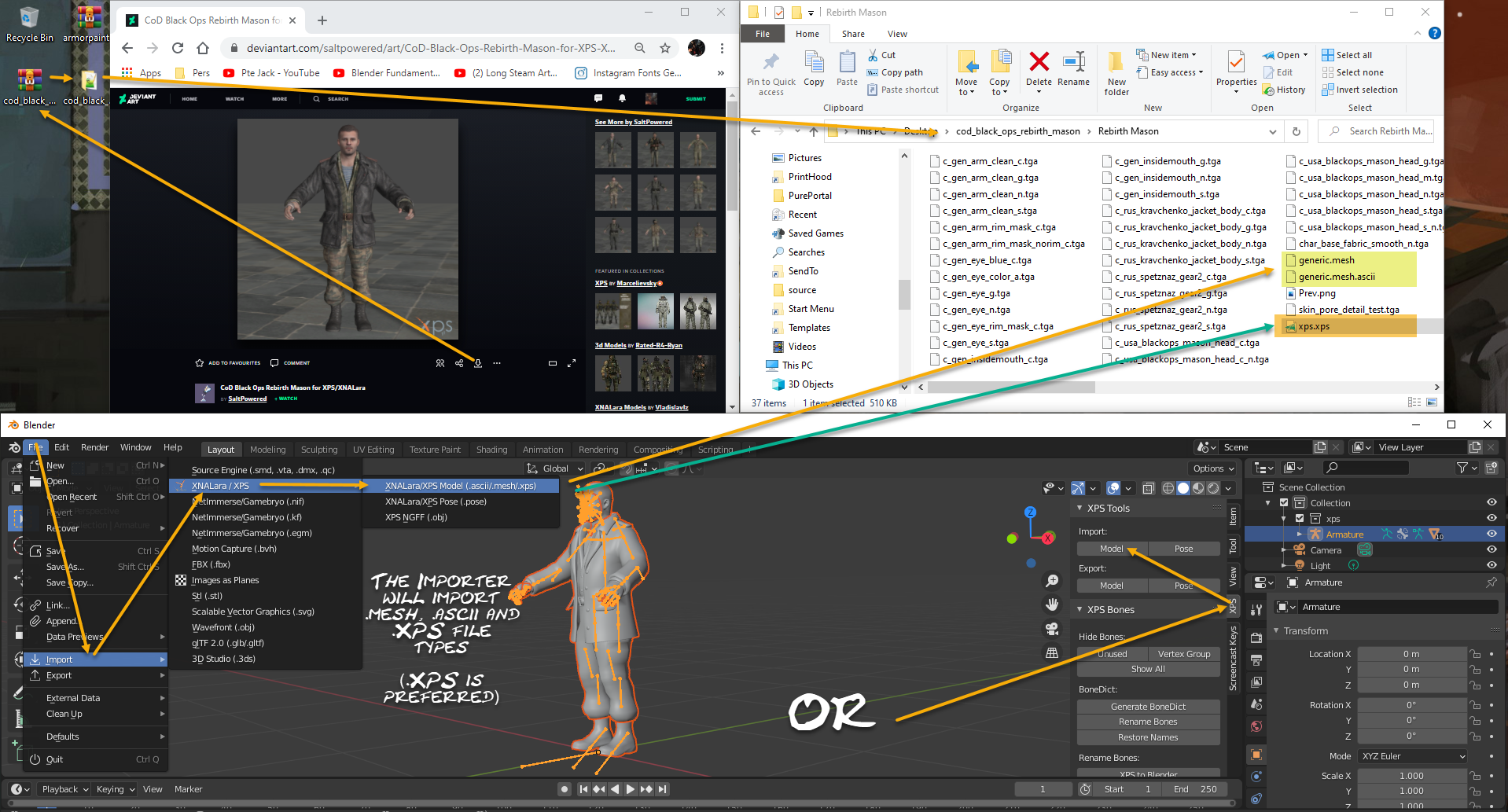Open the Keying dropdown in timeline

(x=116, y=789)
